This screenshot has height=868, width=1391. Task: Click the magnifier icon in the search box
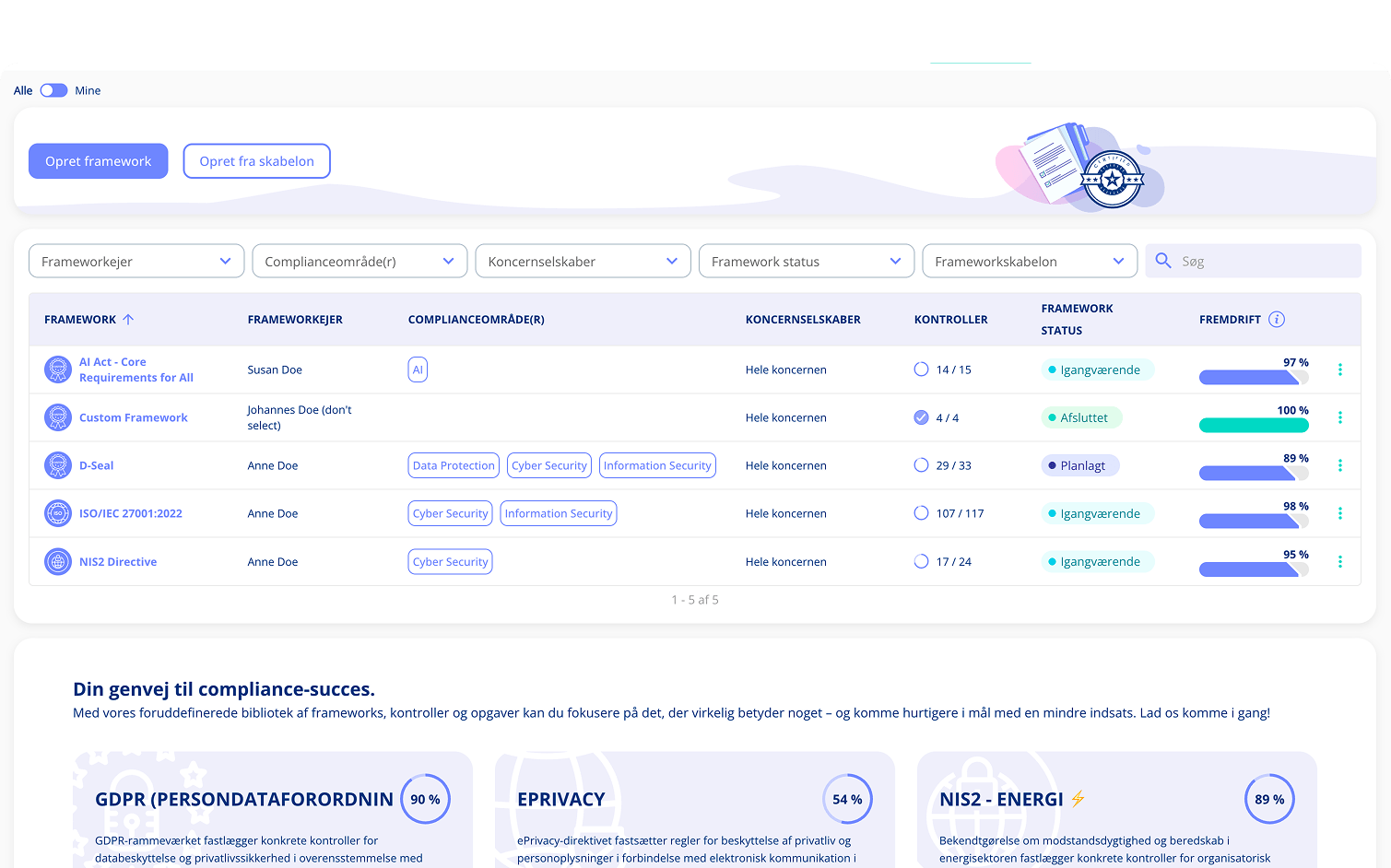click(1162, 261)
